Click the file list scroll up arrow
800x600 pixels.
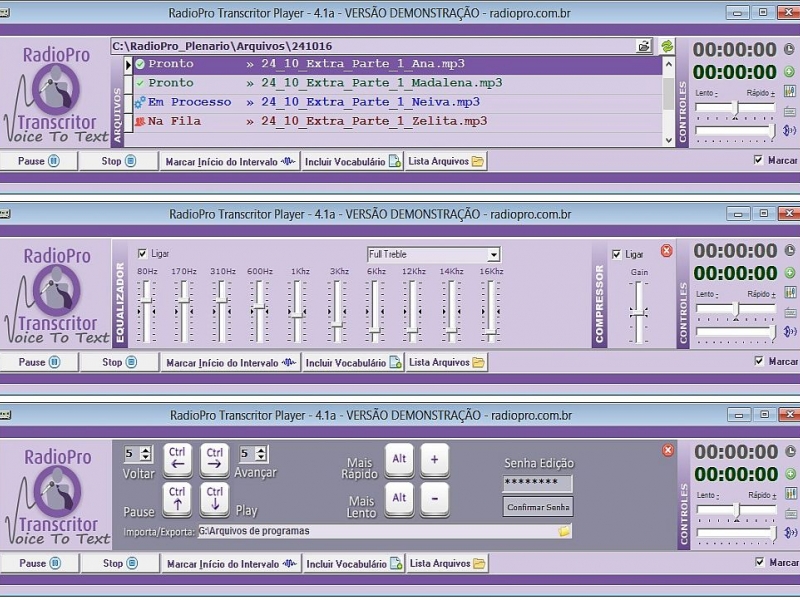[668, 64]
